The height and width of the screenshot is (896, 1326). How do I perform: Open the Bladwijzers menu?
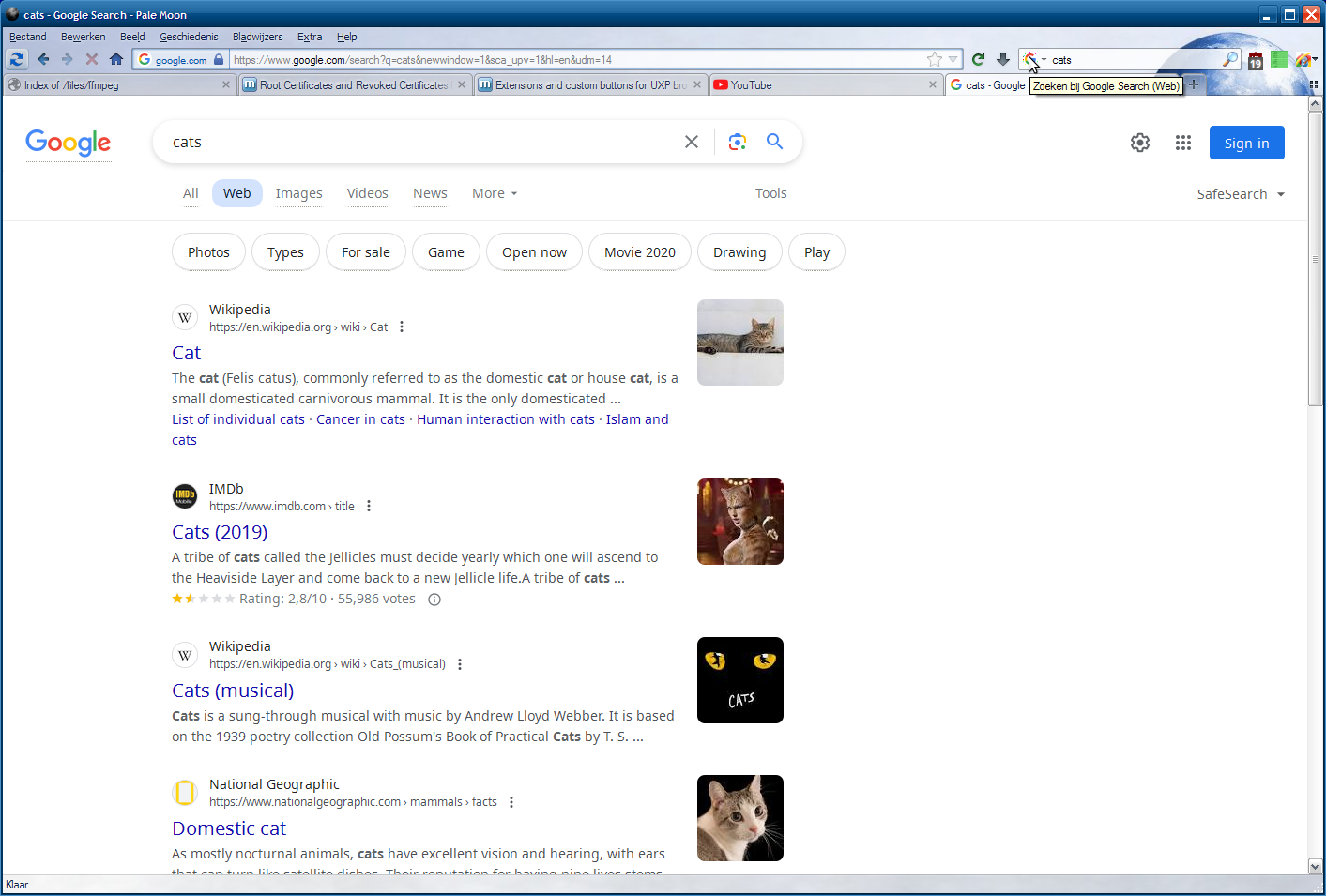tap(258, 37)
